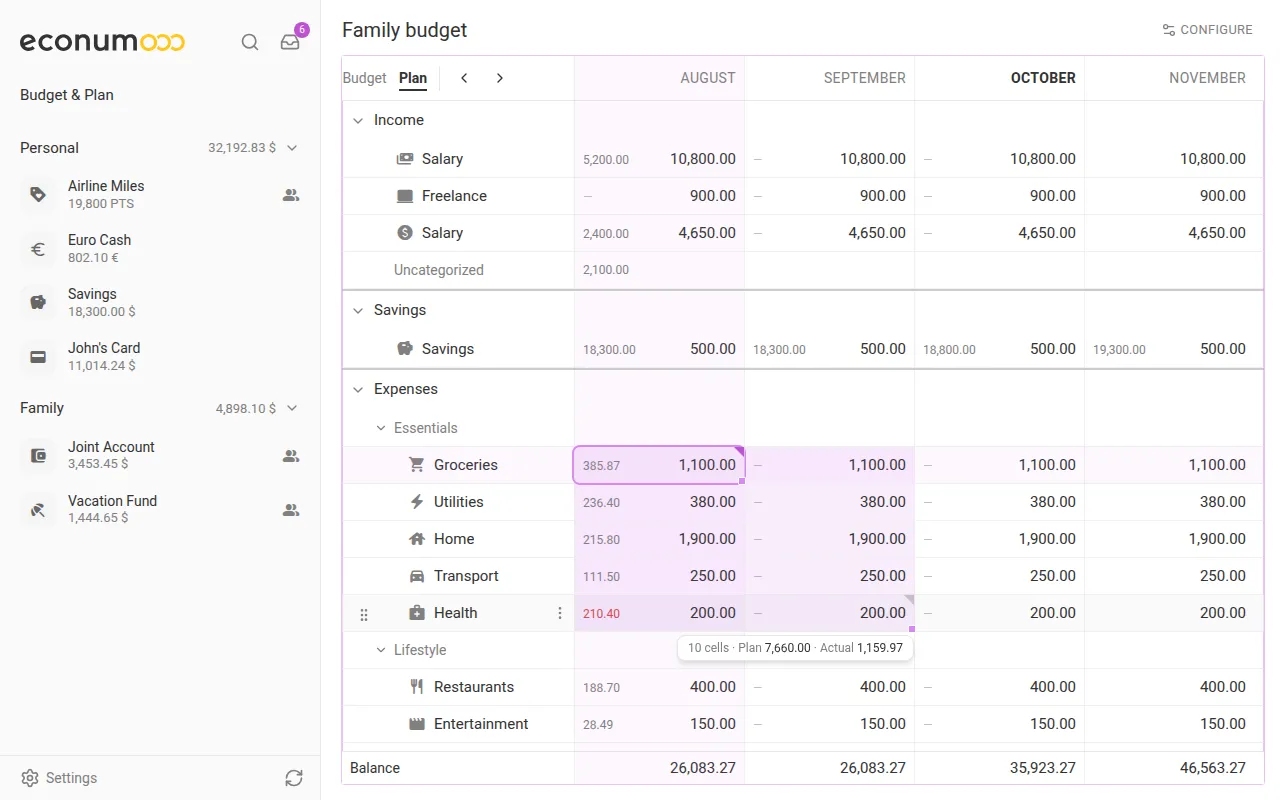Click the Joint Account wallet icon
The image size is (1280, 800).
tap(38, 455)
